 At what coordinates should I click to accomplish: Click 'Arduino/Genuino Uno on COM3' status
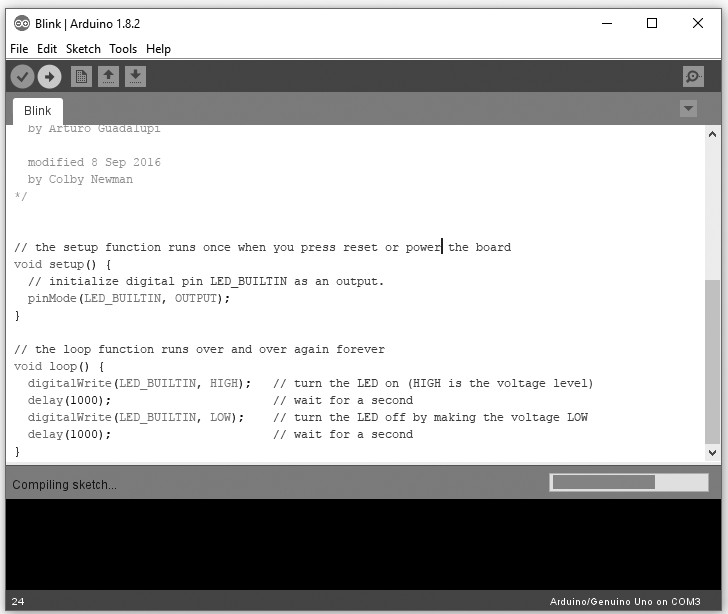625,602
